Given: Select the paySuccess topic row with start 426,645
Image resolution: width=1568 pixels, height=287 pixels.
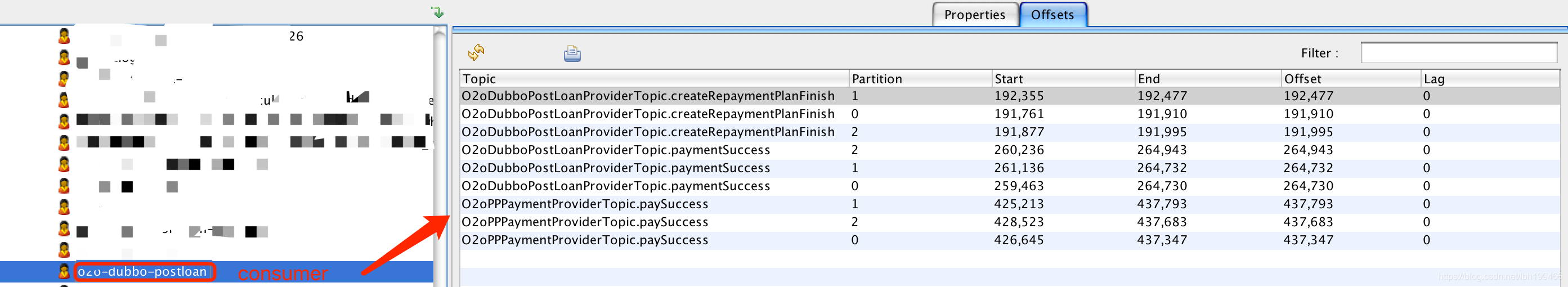Looking at the screenshot, I should pyautogui.click(x=1010, y=240).
